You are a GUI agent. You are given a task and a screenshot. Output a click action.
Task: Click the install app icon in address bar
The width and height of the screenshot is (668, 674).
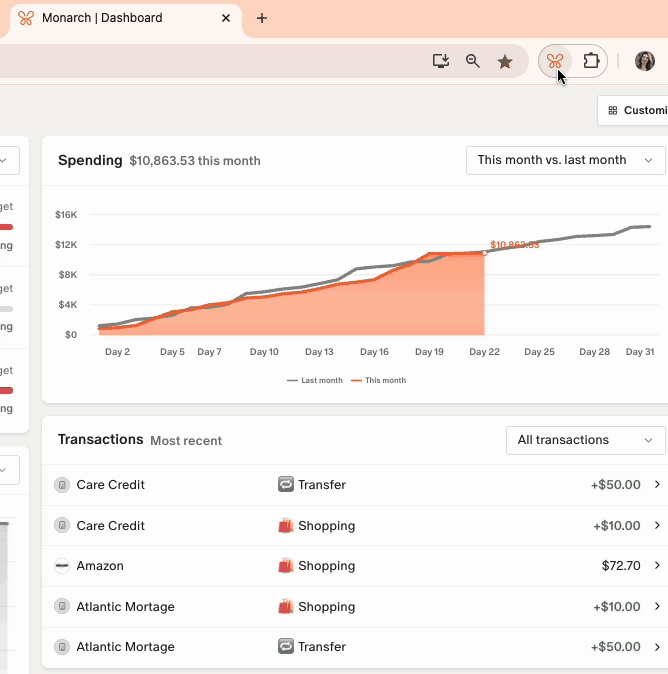pyautogui.click(x=440, y=62)
